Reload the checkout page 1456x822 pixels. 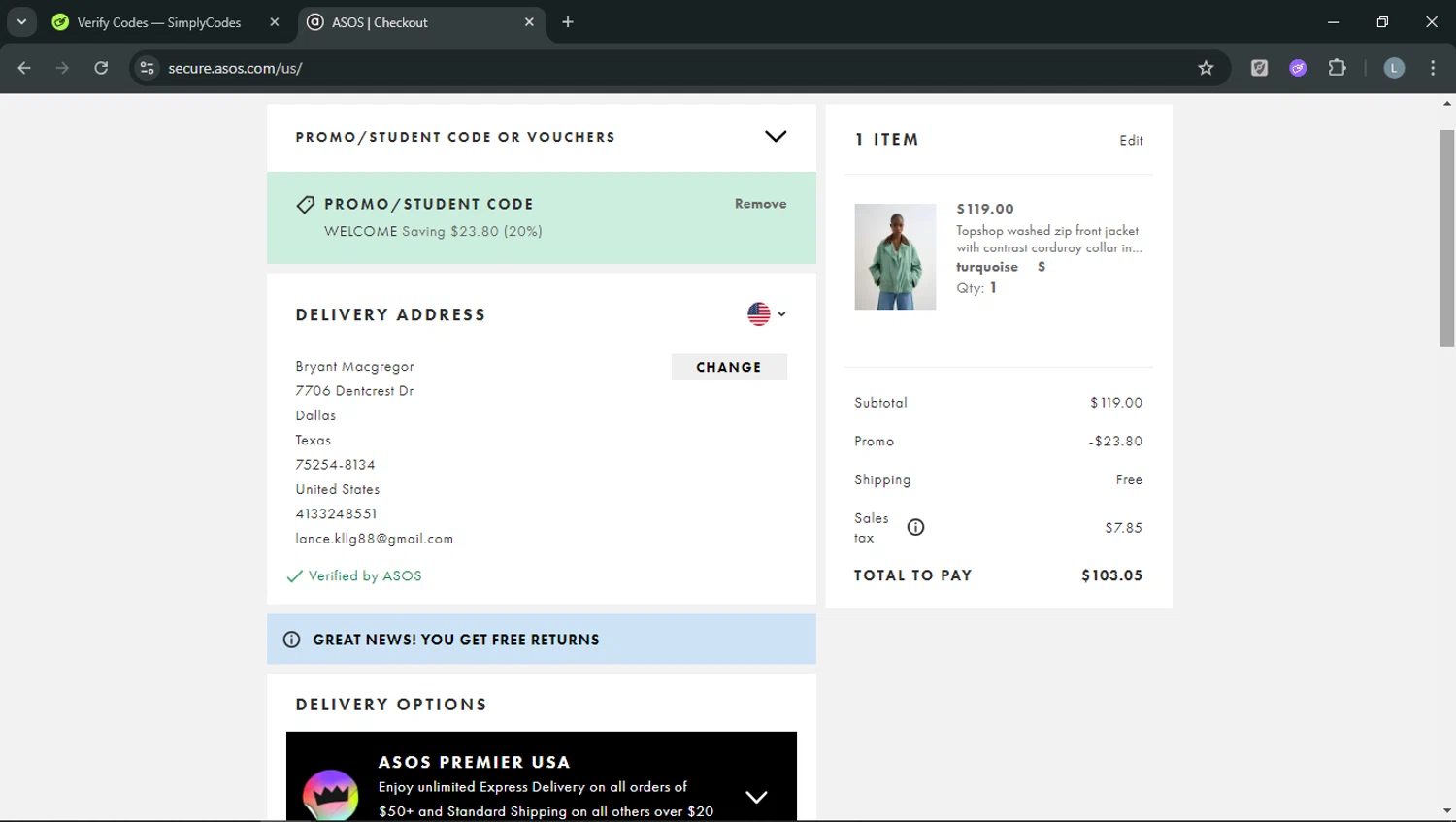point(101,68)
